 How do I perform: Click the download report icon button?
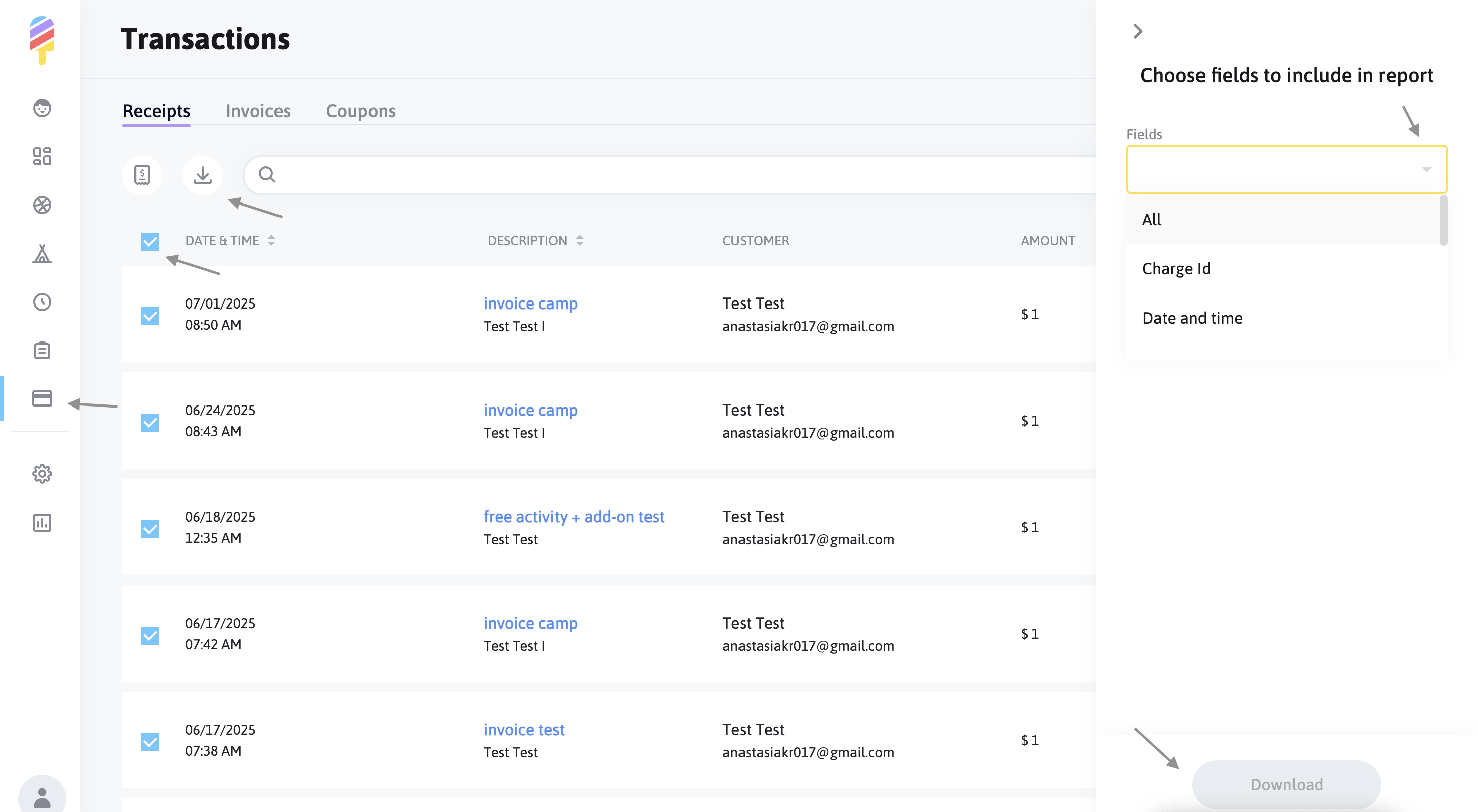pyautogui.click(x=202, y=175)
